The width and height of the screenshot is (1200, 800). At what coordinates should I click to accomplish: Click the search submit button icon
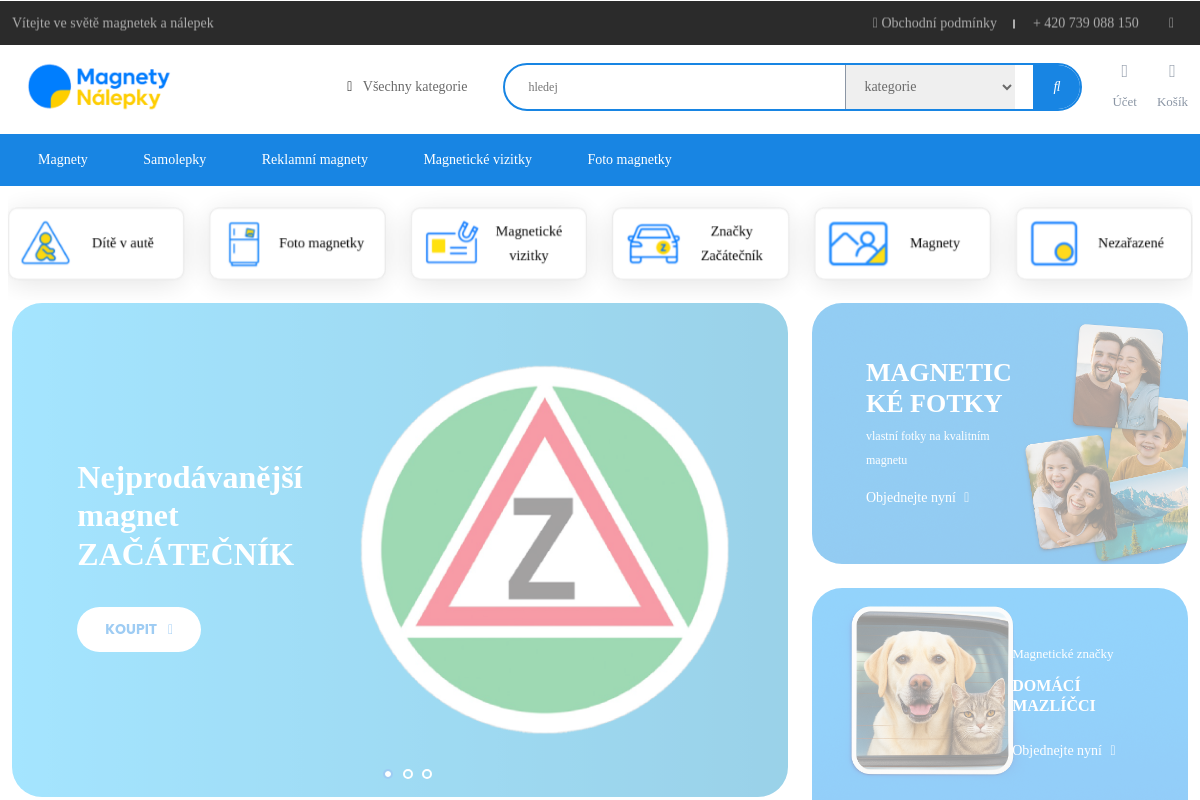click(x=1056, y=87)
